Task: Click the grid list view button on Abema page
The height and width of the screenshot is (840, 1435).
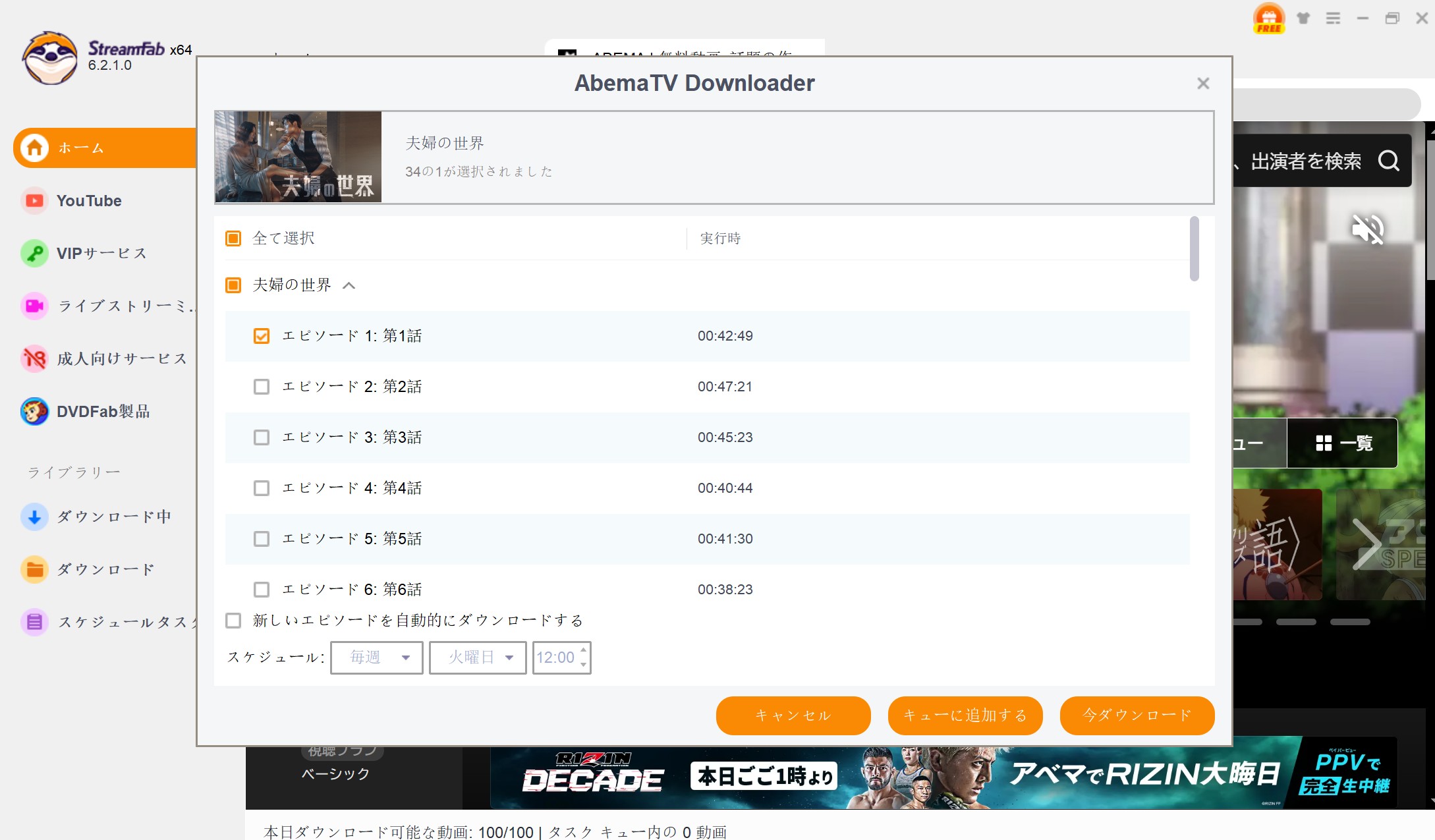Action: 1343,443
